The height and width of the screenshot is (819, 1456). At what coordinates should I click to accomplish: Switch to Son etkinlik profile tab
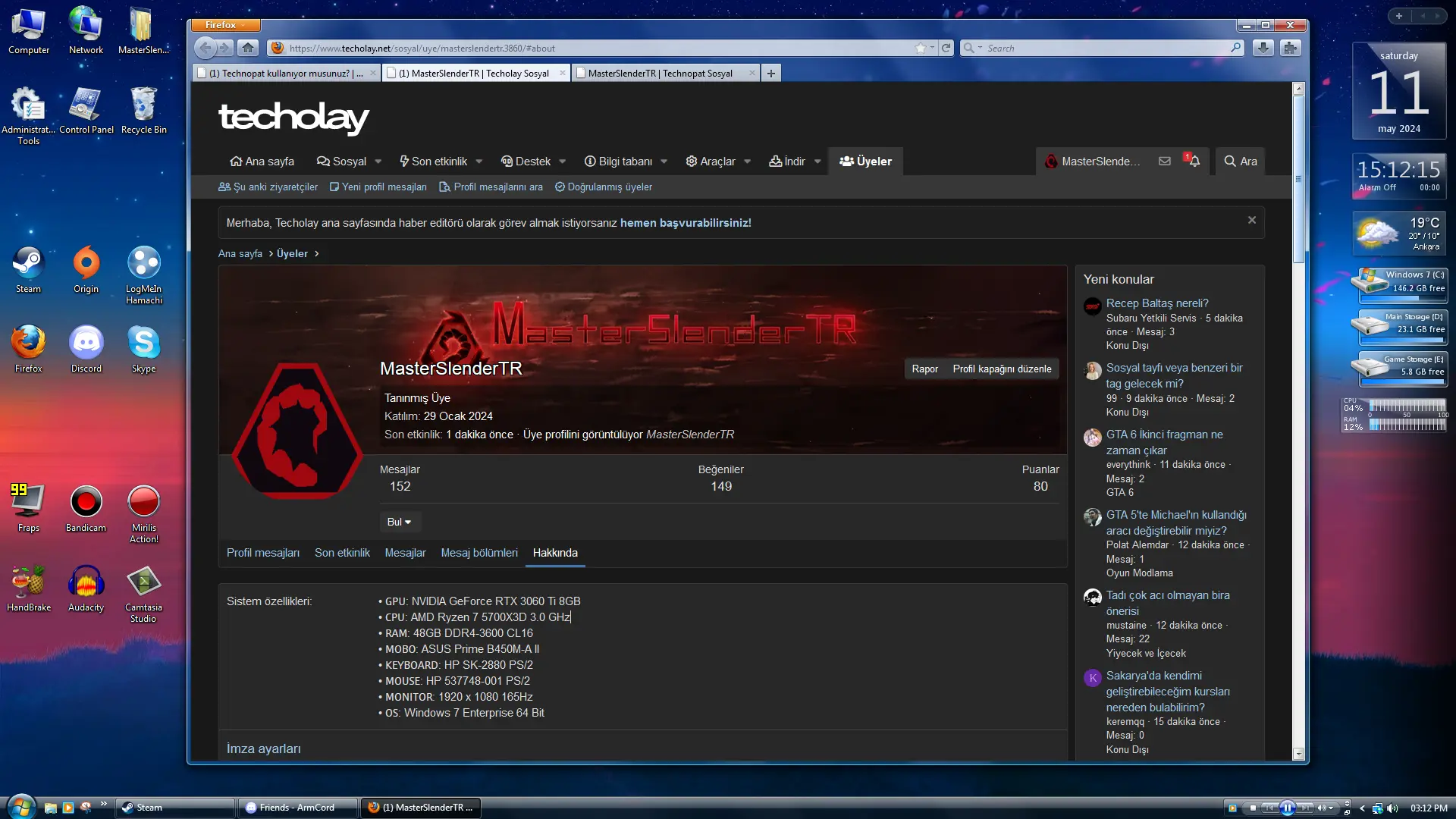[342, 553]
